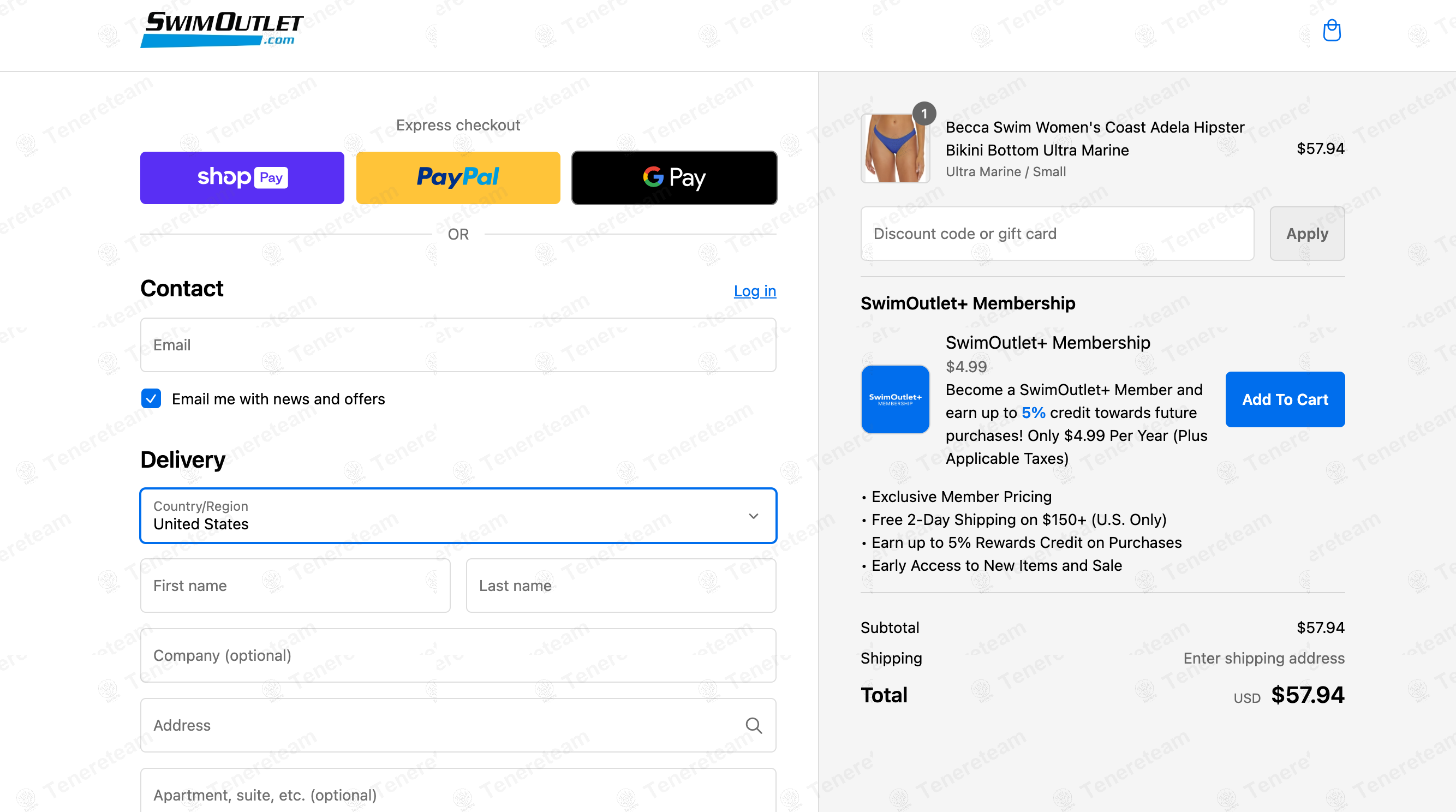This screenshot has width=1456, height=812.
Task: Pay with Google Pay express checkout
Action: tap(675, 177)
